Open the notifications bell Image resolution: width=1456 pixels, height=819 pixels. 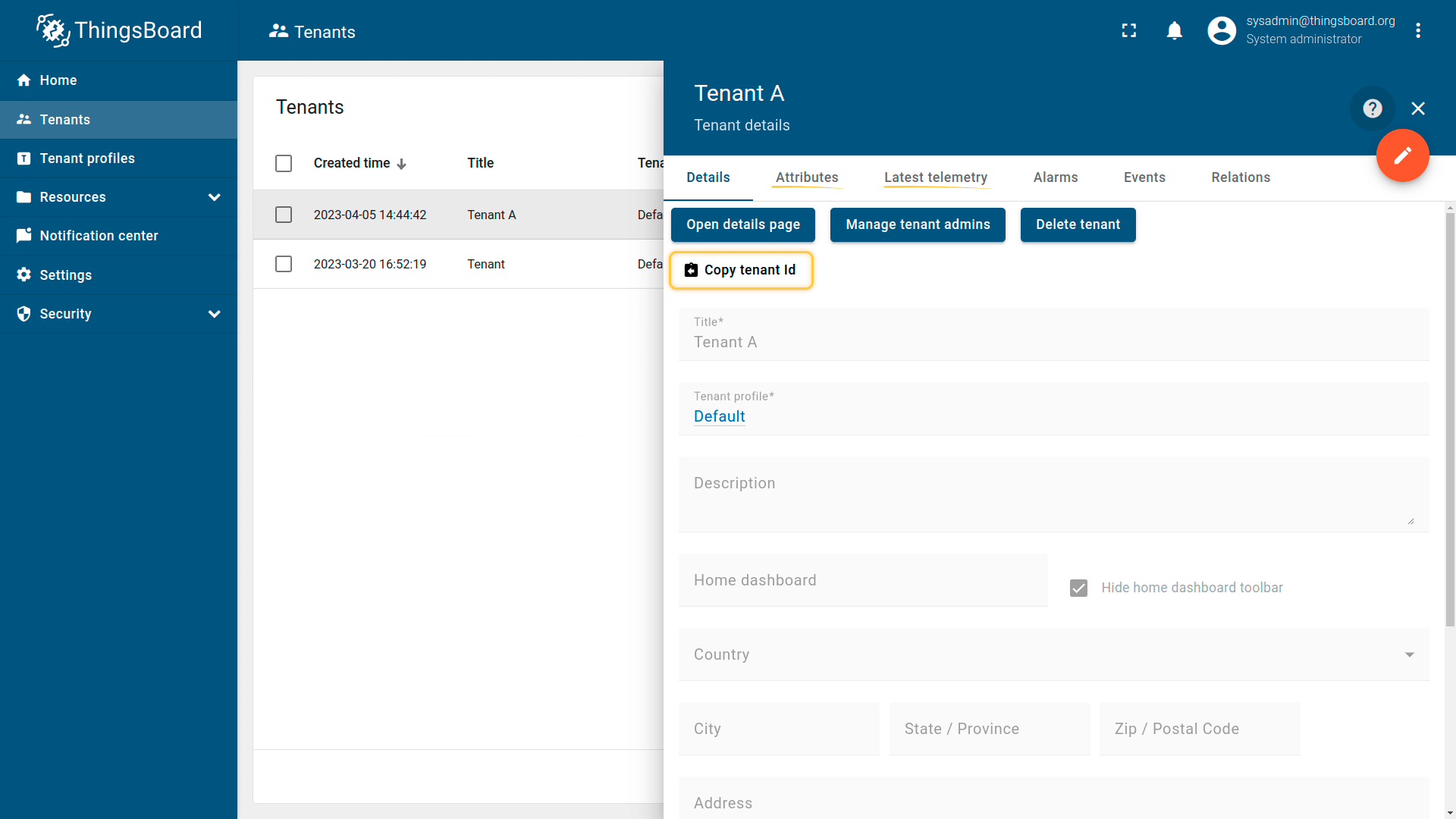[1174, 30]
